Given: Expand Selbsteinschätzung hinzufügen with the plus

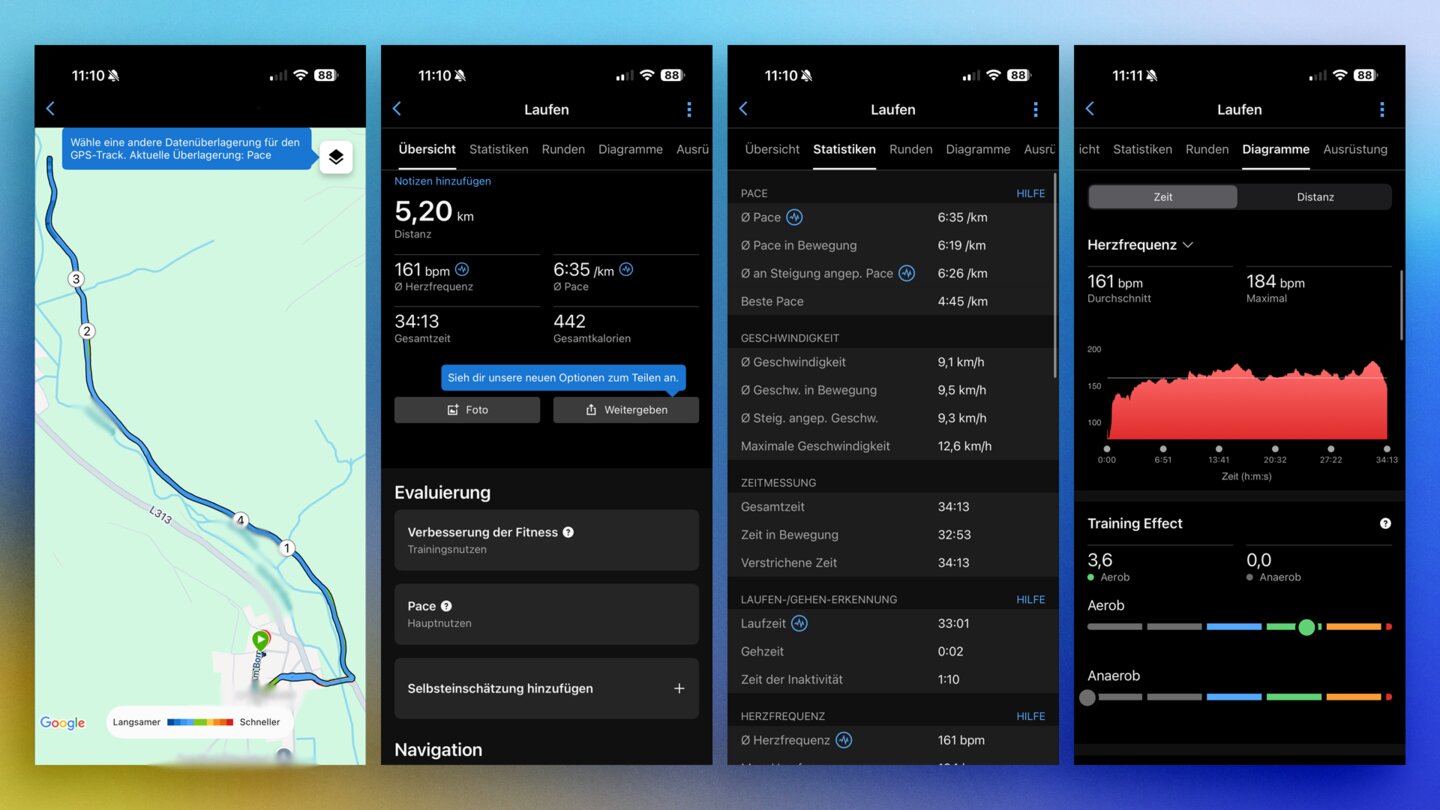Looking at the screenshot, I should pyautogui.click(x=679, y=688).
